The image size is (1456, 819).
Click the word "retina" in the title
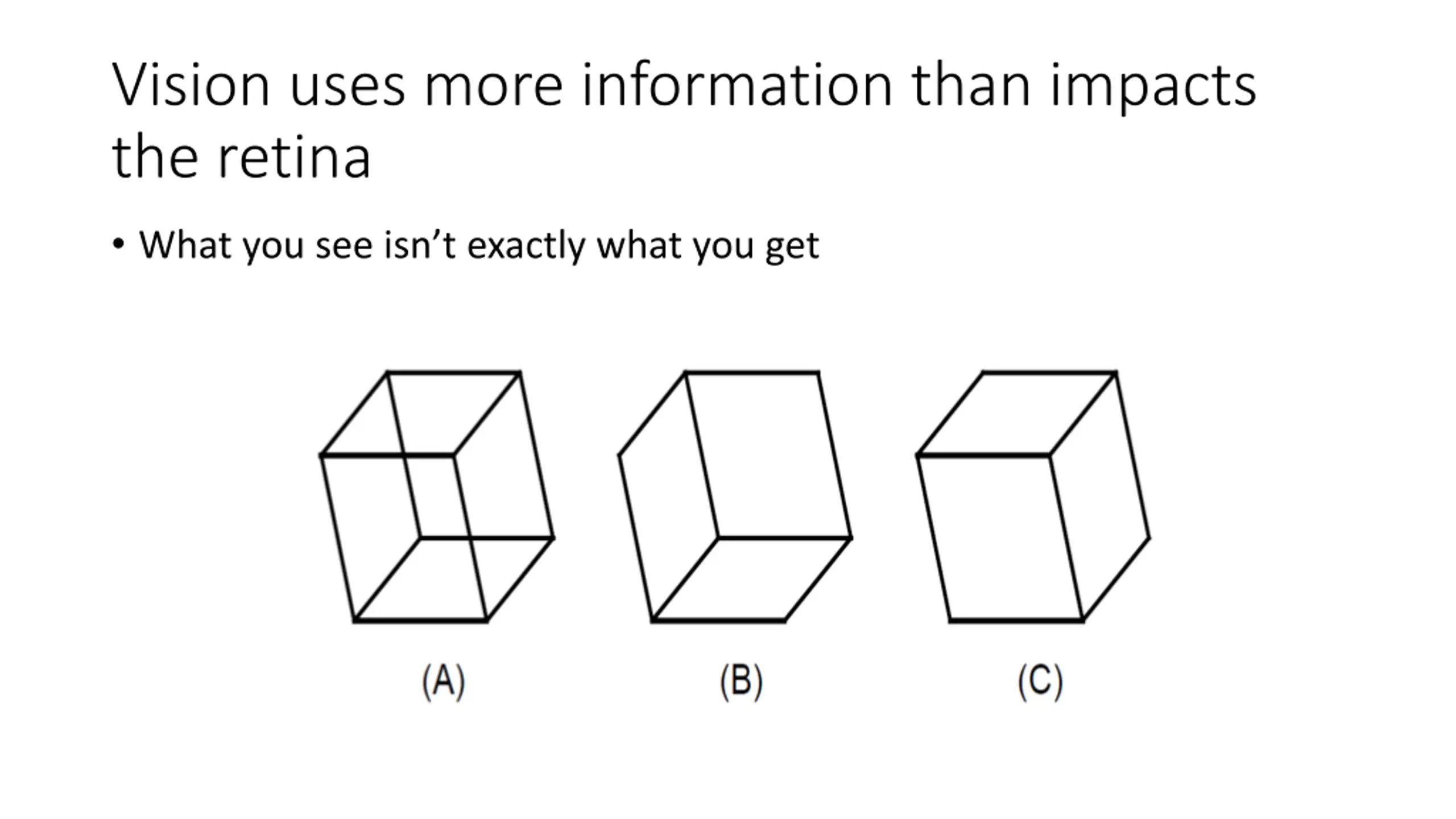tap(295, 158)
